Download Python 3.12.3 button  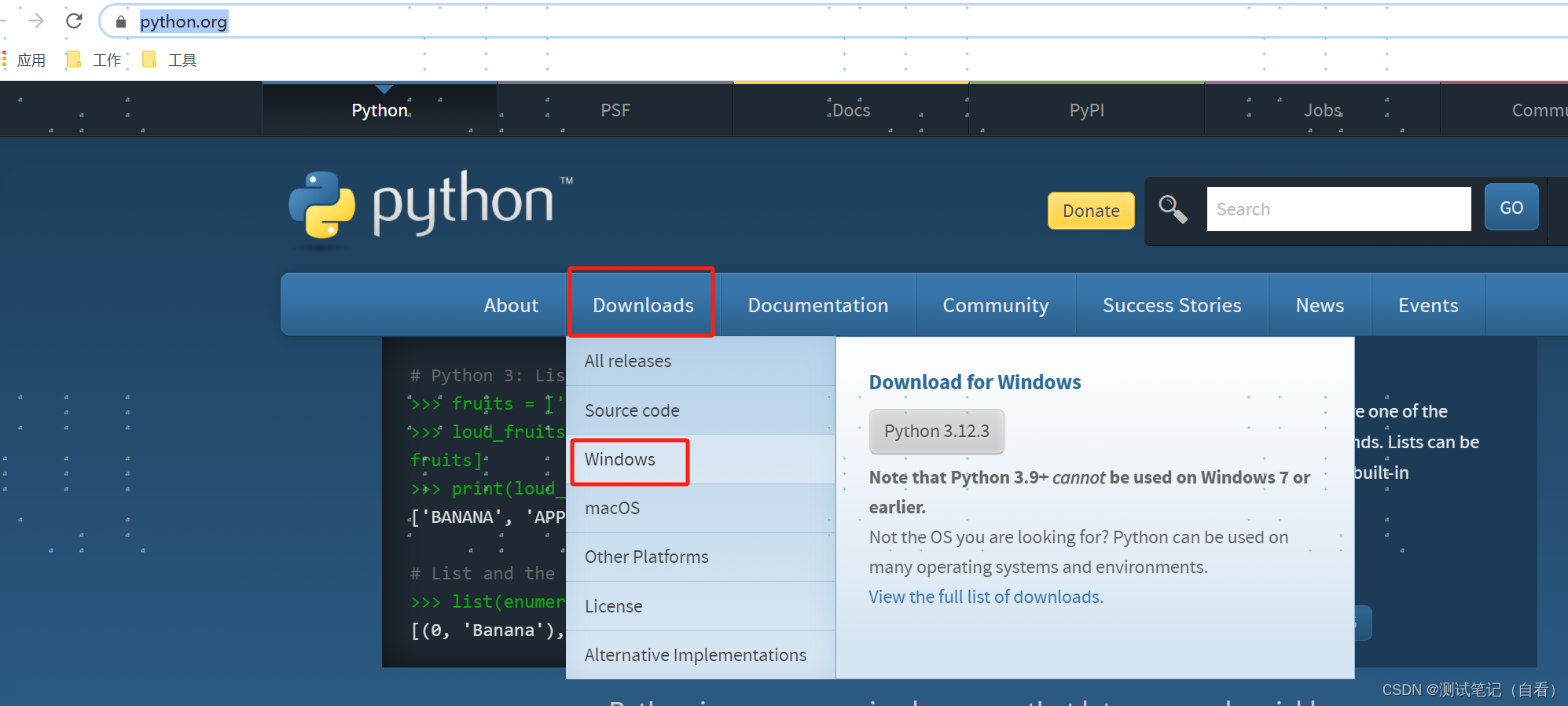coord(936,431)
